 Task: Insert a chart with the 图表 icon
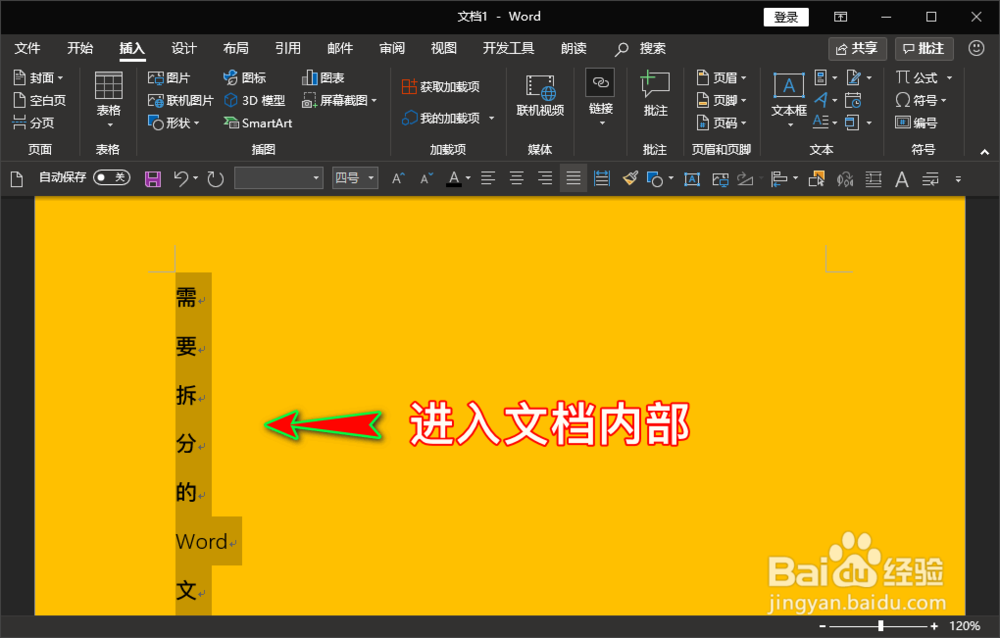click(325, 76)
